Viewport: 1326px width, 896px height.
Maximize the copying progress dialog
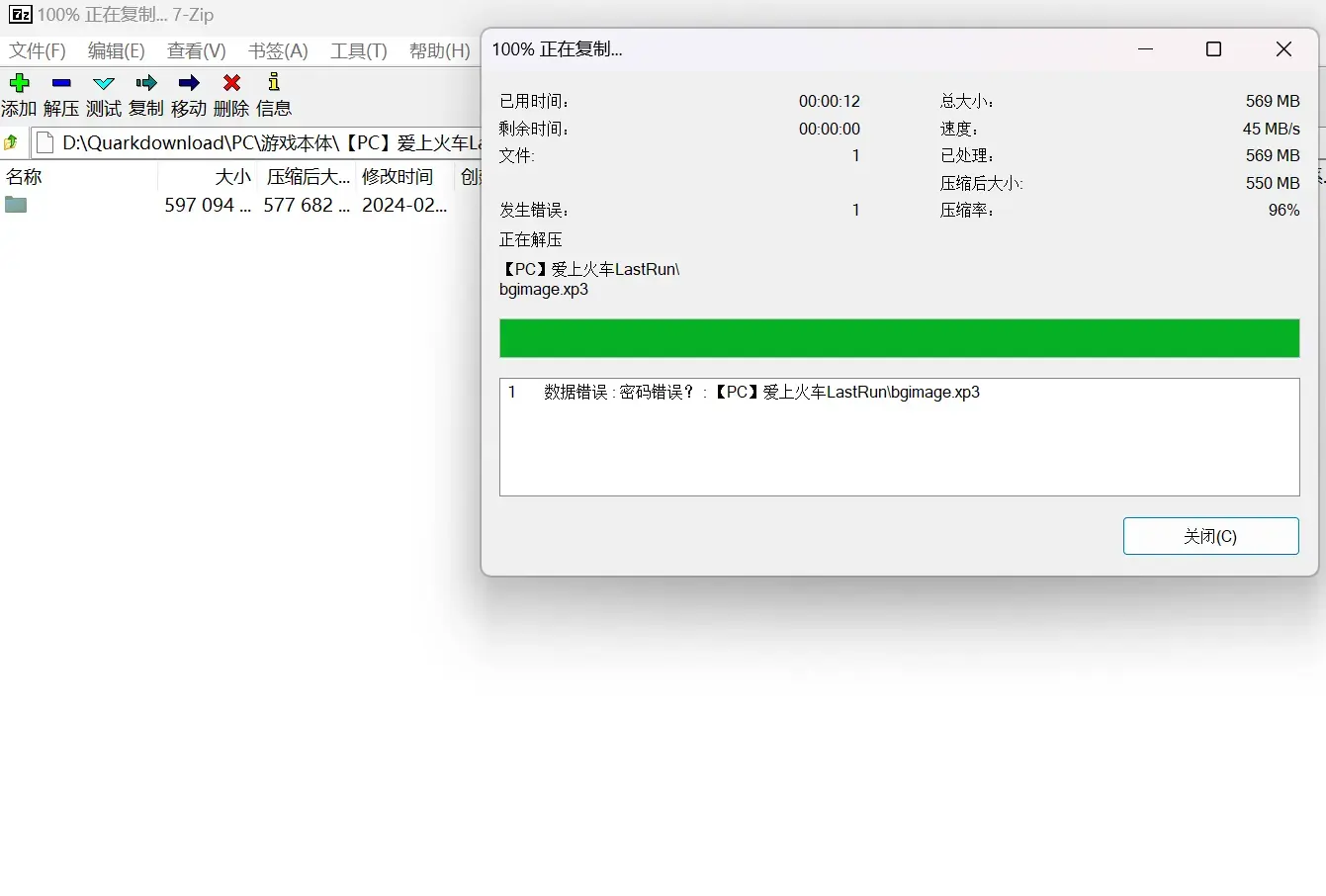(1213, 48)
